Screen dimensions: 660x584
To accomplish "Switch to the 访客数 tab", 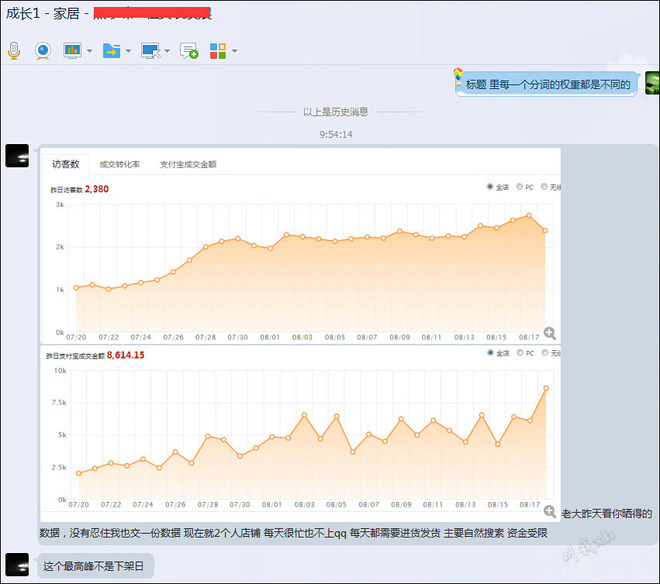I will point(66,164).
